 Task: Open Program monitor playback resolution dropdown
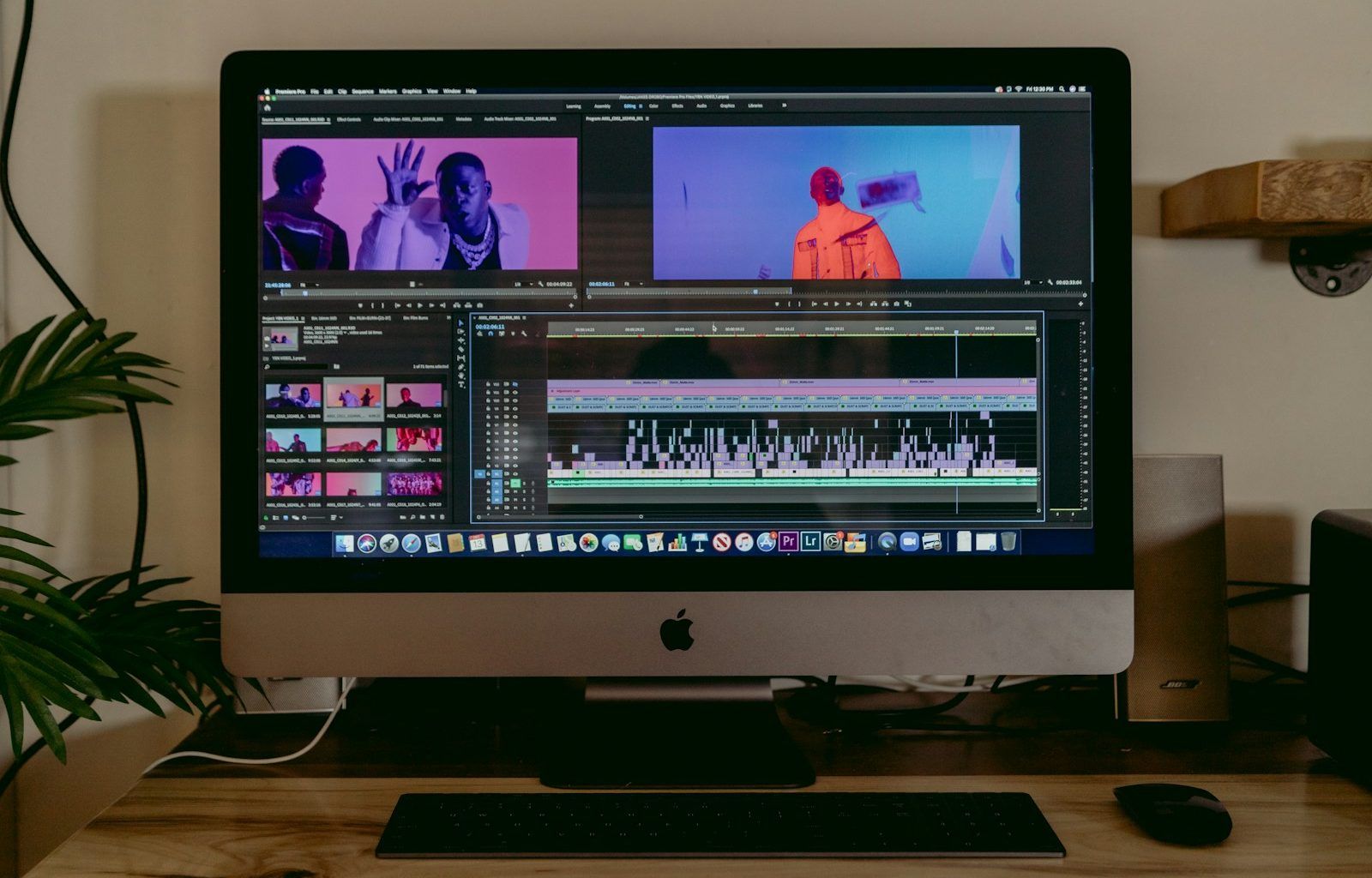pos(1032,282)
